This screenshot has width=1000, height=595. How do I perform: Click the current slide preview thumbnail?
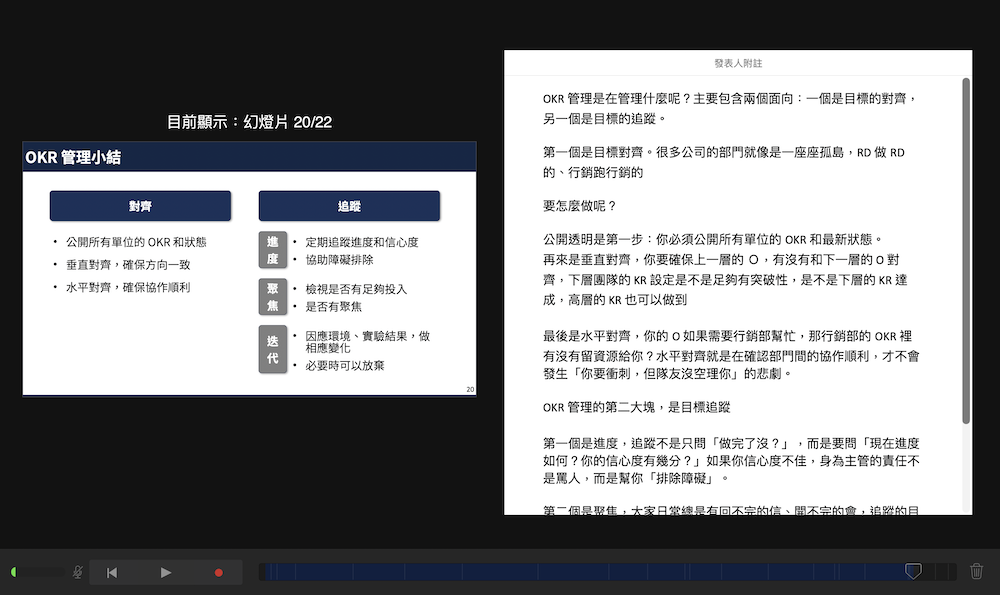pyautogui.click(x=249, y=268)
